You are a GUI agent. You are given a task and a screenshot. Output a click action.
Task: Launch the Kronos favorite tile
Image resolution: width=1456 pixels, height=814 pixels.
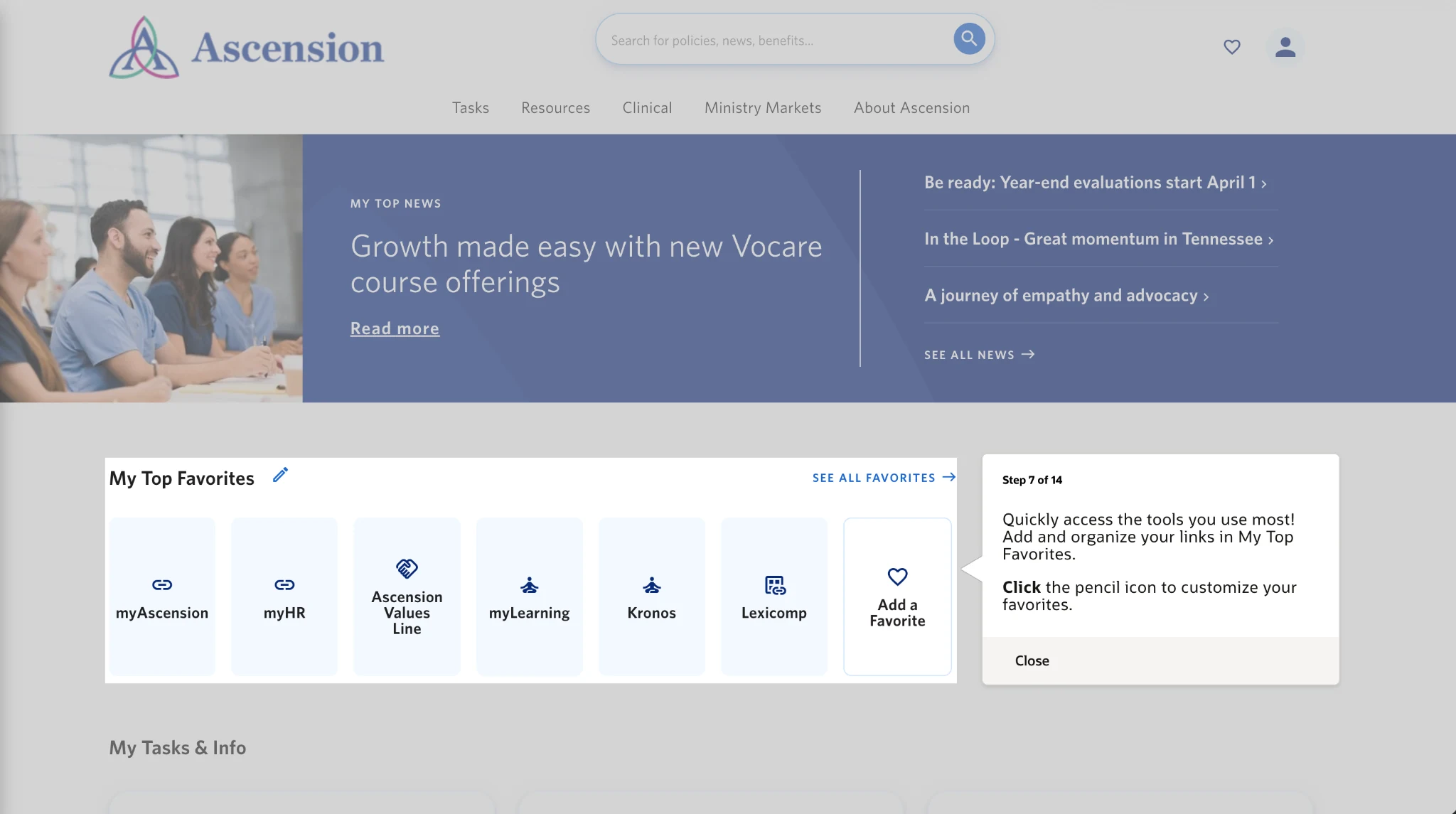point(652,596)
